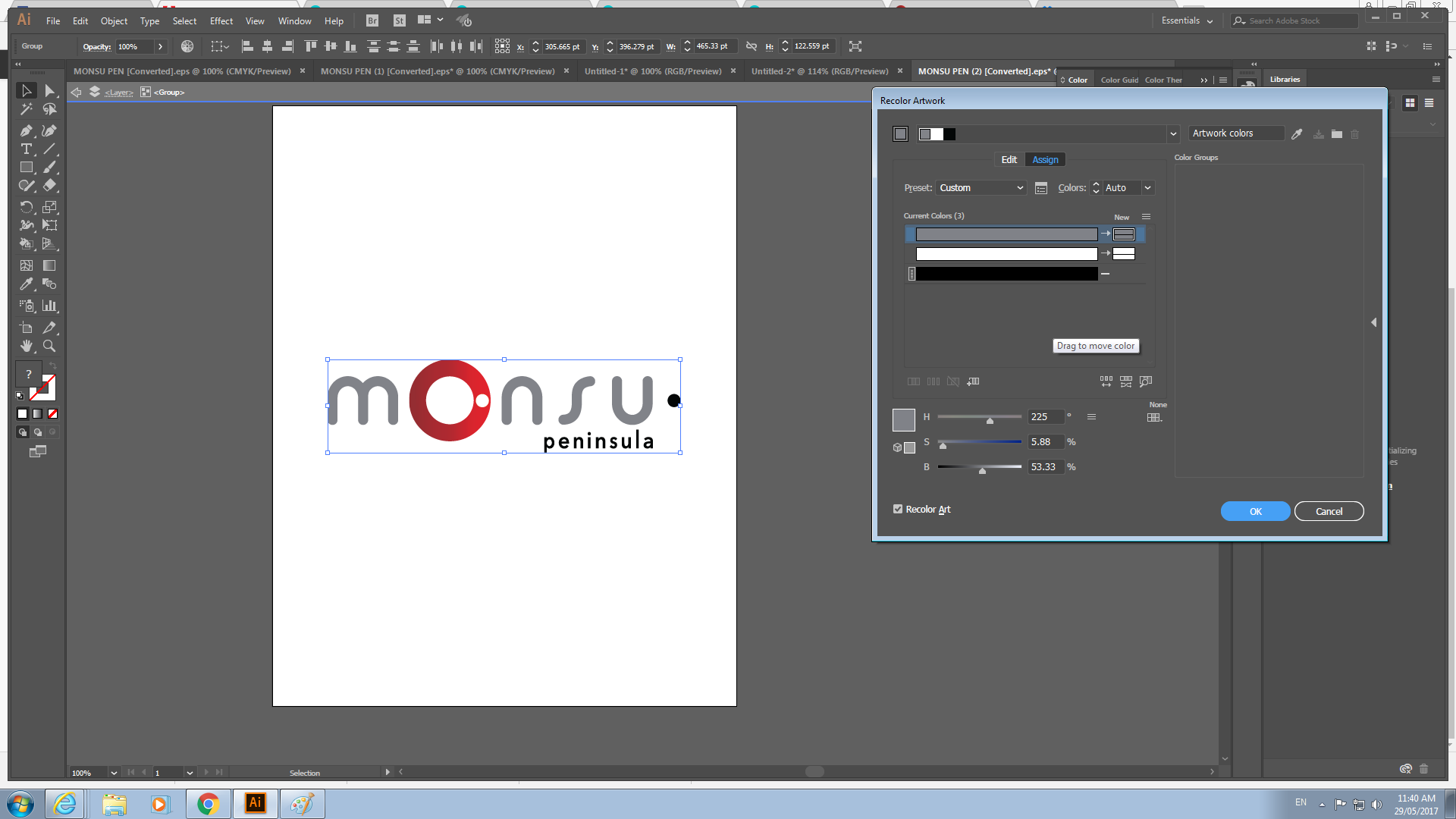Viewport: 1456px width, 819px height.
Task: Open the File menu
Action: 53,21
